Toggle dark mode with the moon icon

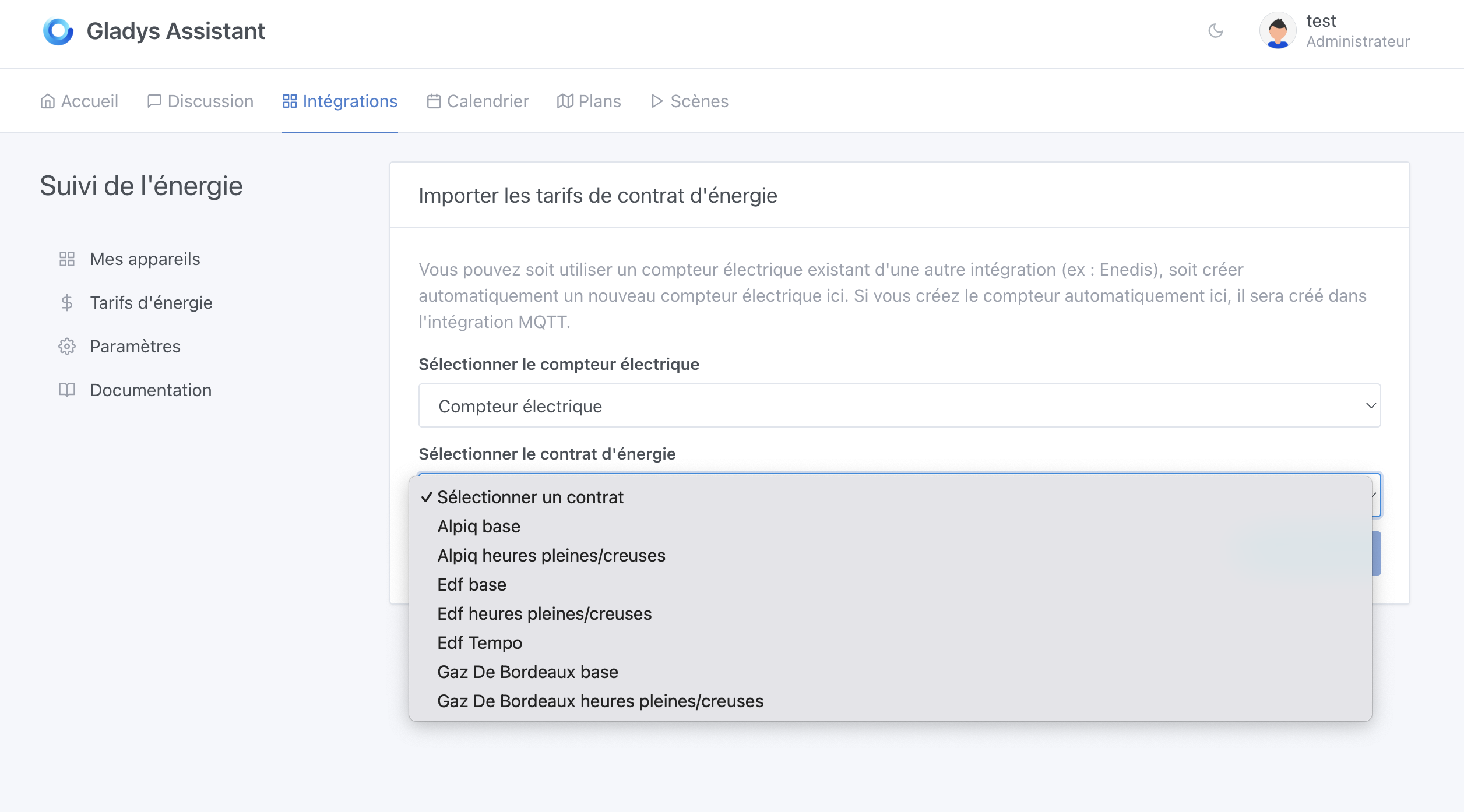pos(1216,31)
